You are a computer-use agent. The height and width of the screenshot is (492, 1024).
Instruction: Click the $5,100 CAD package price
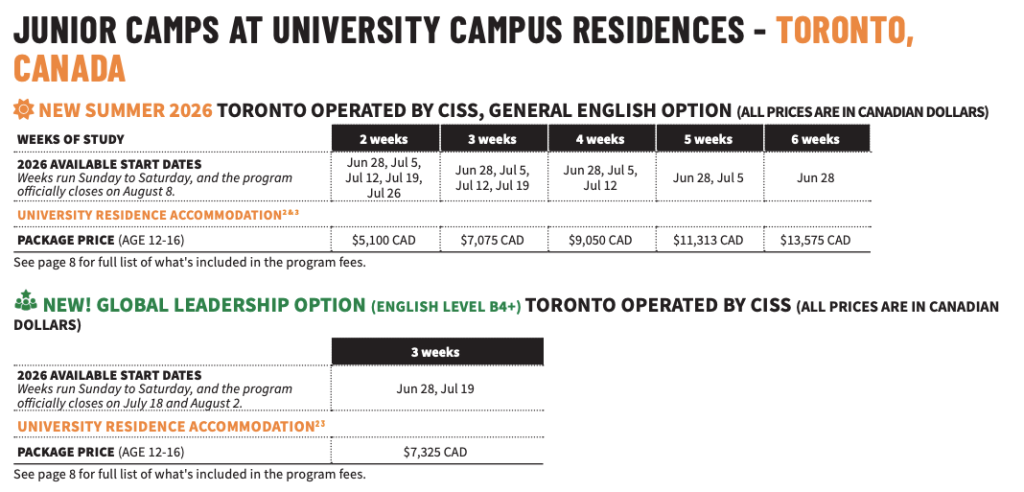pos(385,240)
